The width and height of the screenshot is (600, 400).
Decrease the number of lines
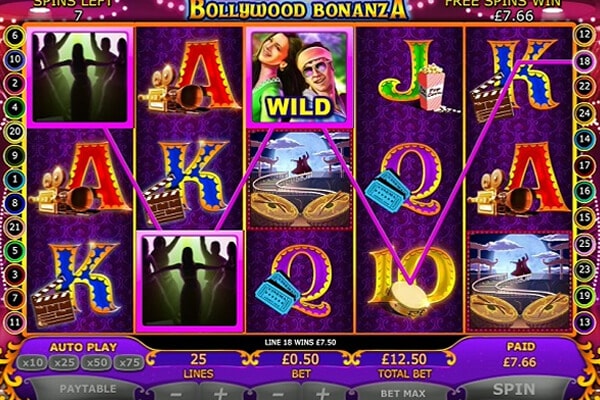(176, 393)
